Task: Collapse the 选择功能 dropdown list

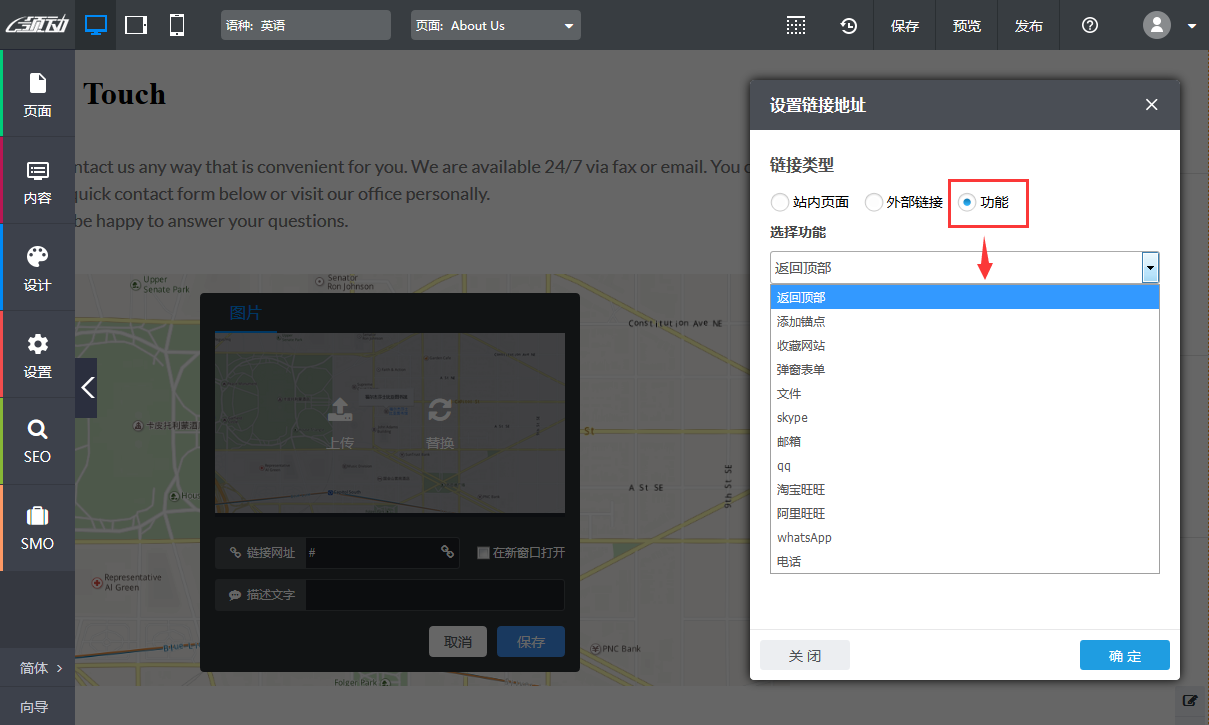Action: pos(1150,267)
